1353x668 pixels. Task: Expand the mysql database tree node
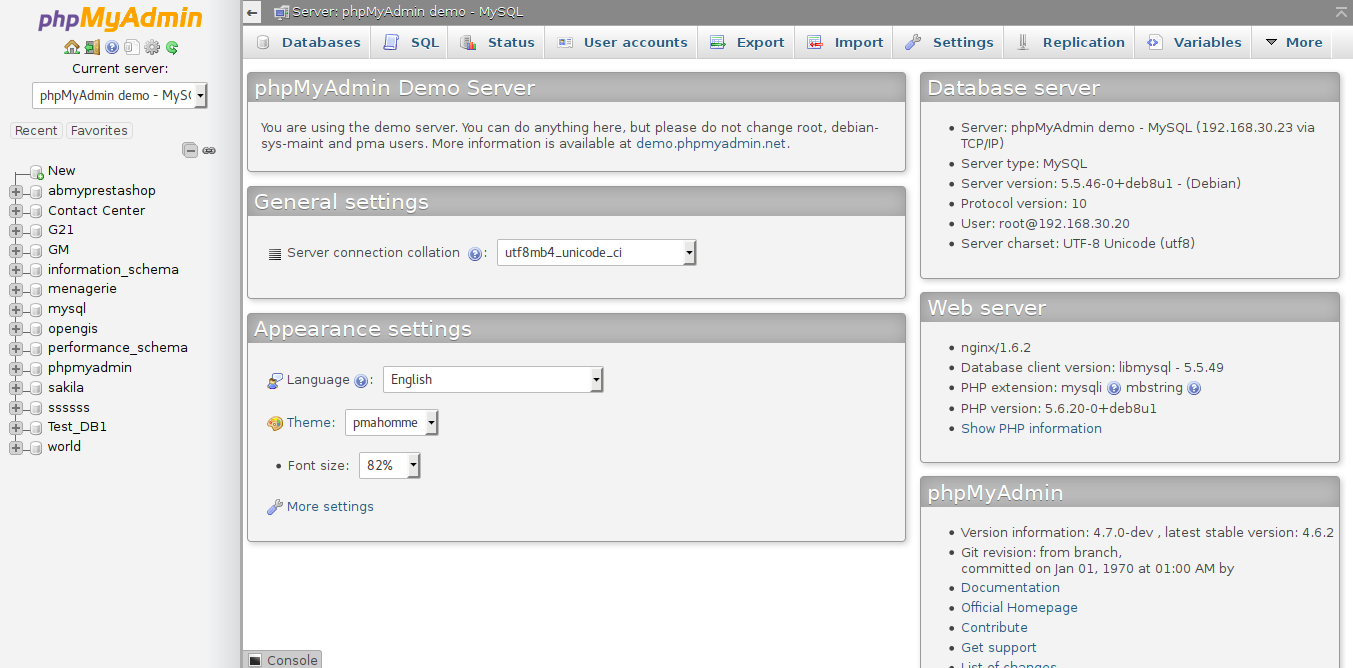pos(16,309)
